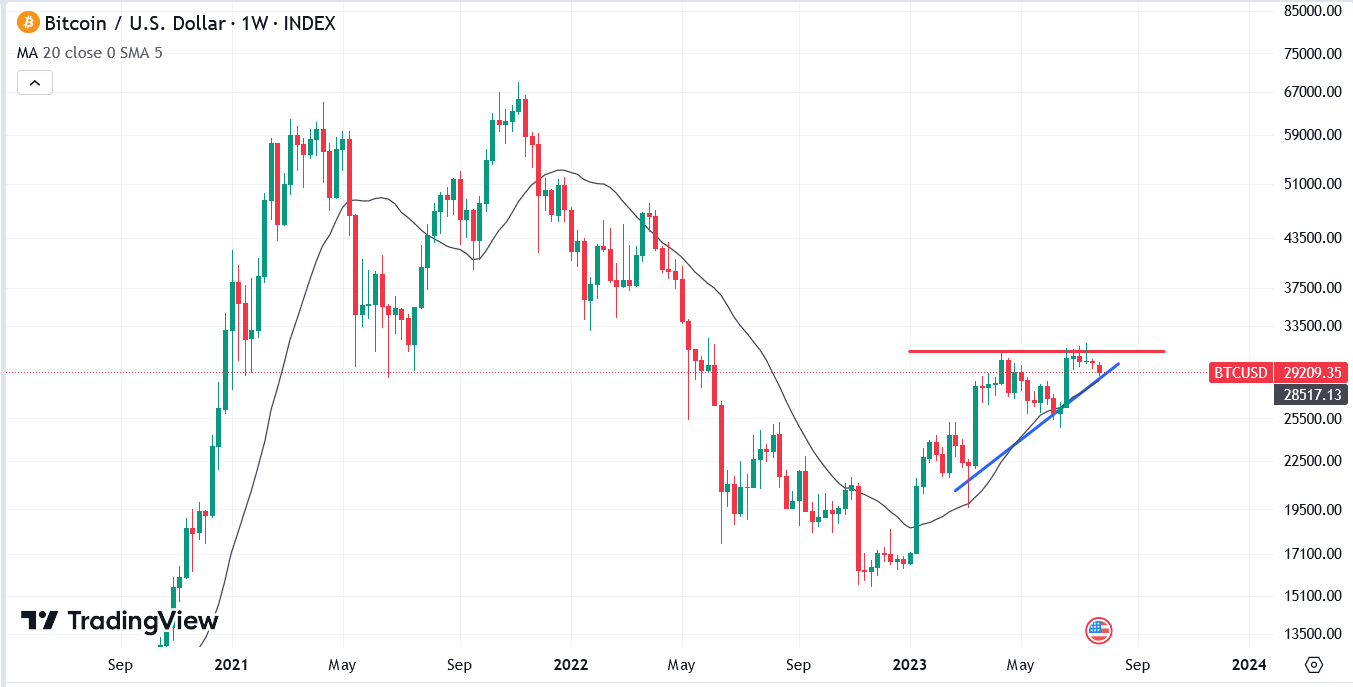Viewport: 1353px width, 687px height.
Task: Click the red BTCUSD price label
Action: [x=1240, y=372]
